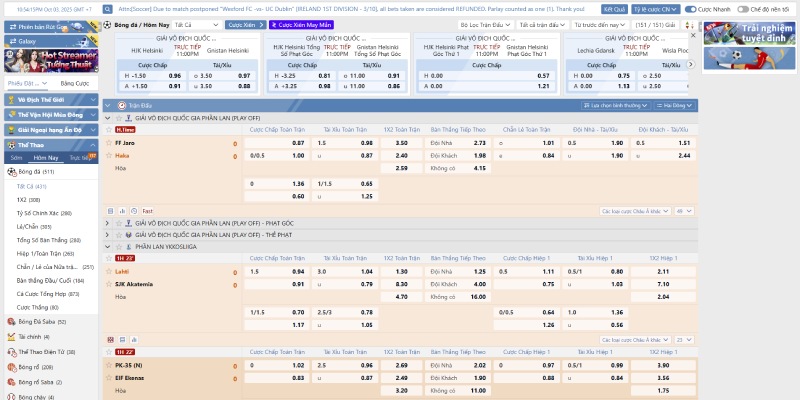Switch to the Sớm tab
800x400 pixels.
[16, 157]
